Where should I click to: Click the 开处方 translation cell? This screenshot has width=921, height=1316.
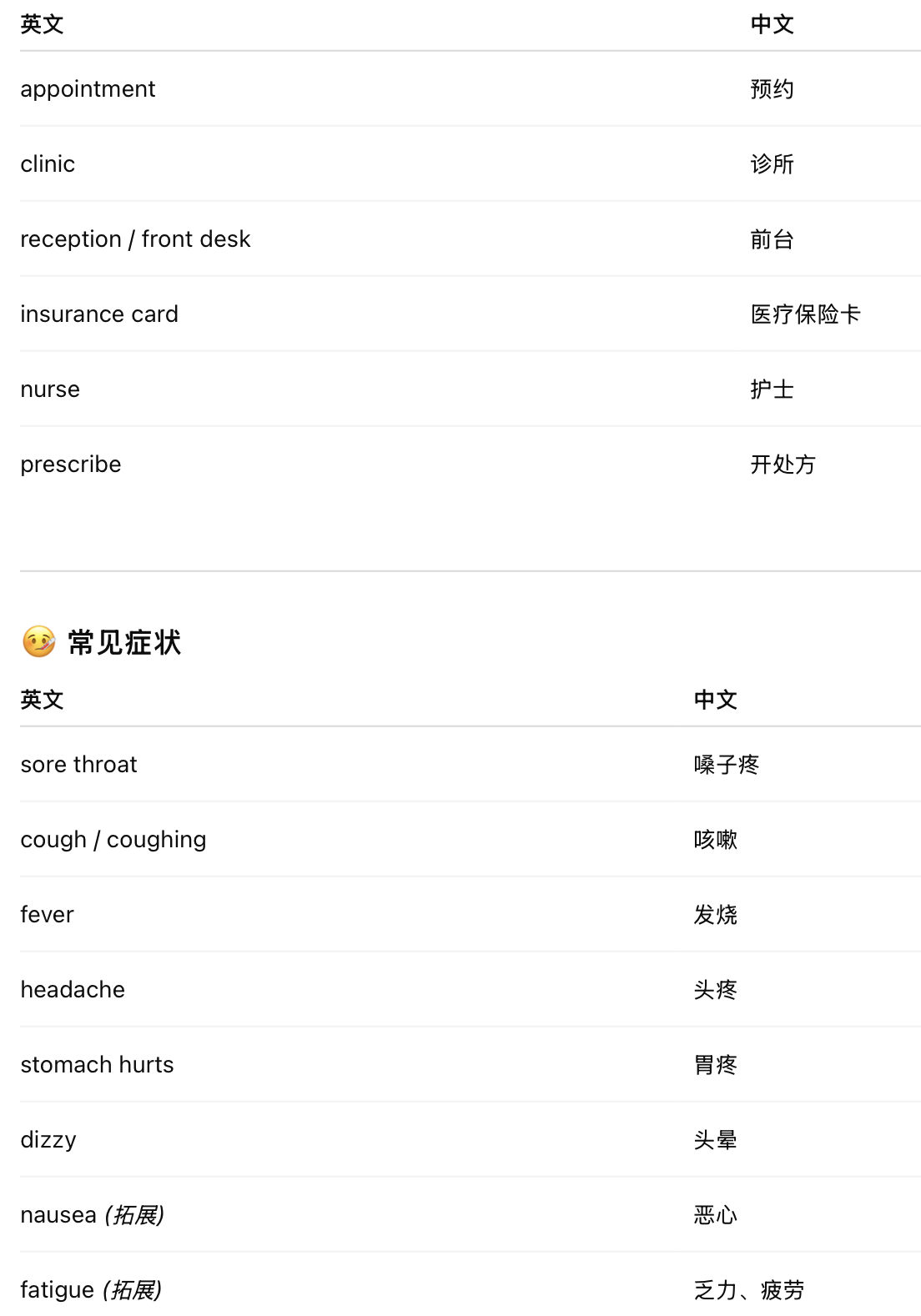tap(783, 465)
